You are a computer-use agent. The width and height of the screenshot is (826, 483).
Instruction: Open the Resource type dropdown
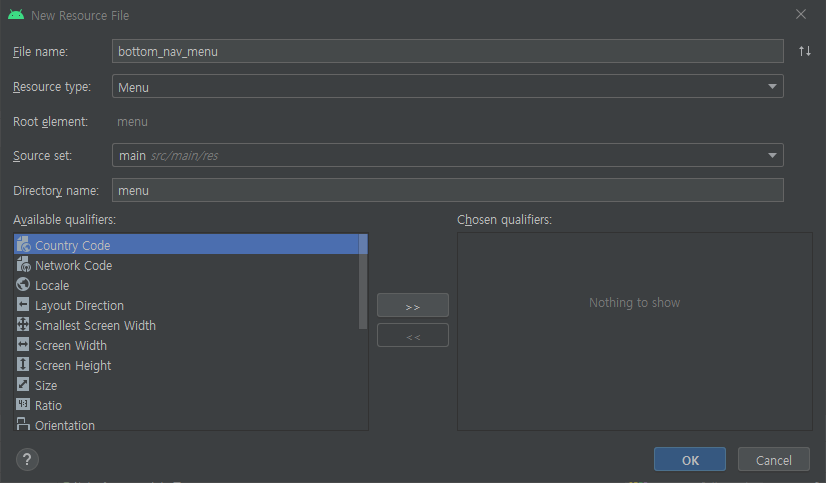point(448,86)
